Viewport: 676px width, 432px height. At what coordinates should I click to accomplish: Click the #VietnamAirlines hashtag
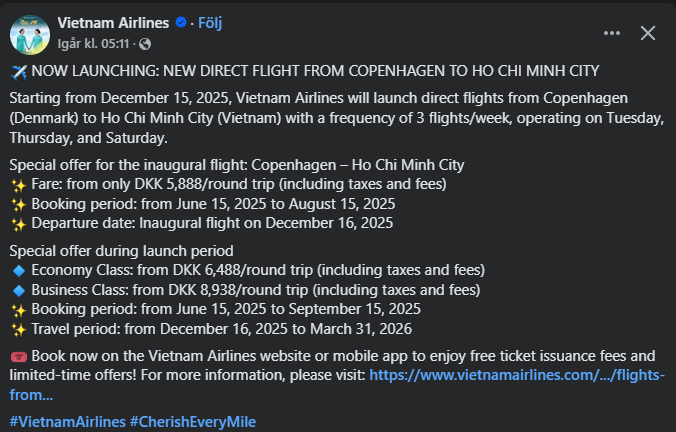coord(67,421)
